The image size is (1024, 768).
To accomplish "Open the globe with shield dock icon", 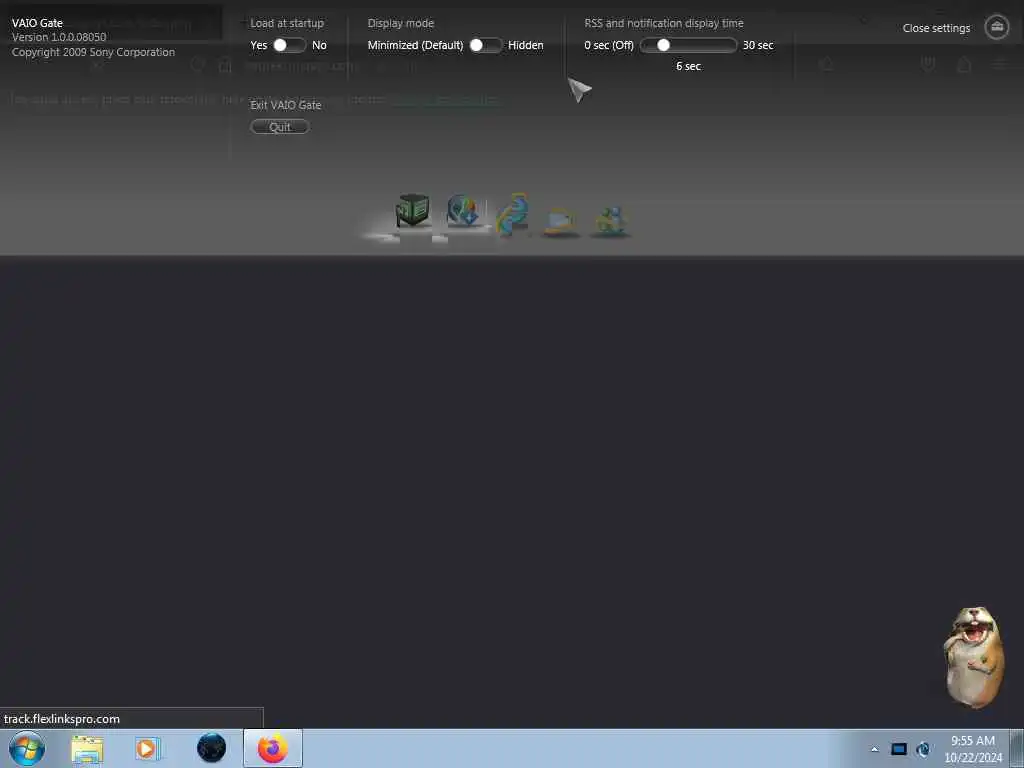I will pyautogui.click(x=463, y=210).
